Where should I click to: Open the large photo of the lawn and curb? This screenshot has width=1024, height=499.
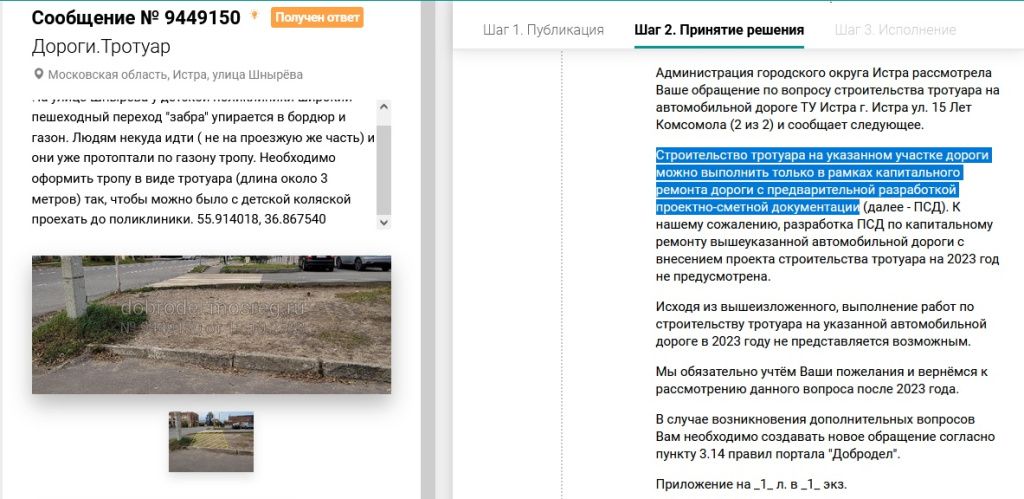tap(211, 324)
